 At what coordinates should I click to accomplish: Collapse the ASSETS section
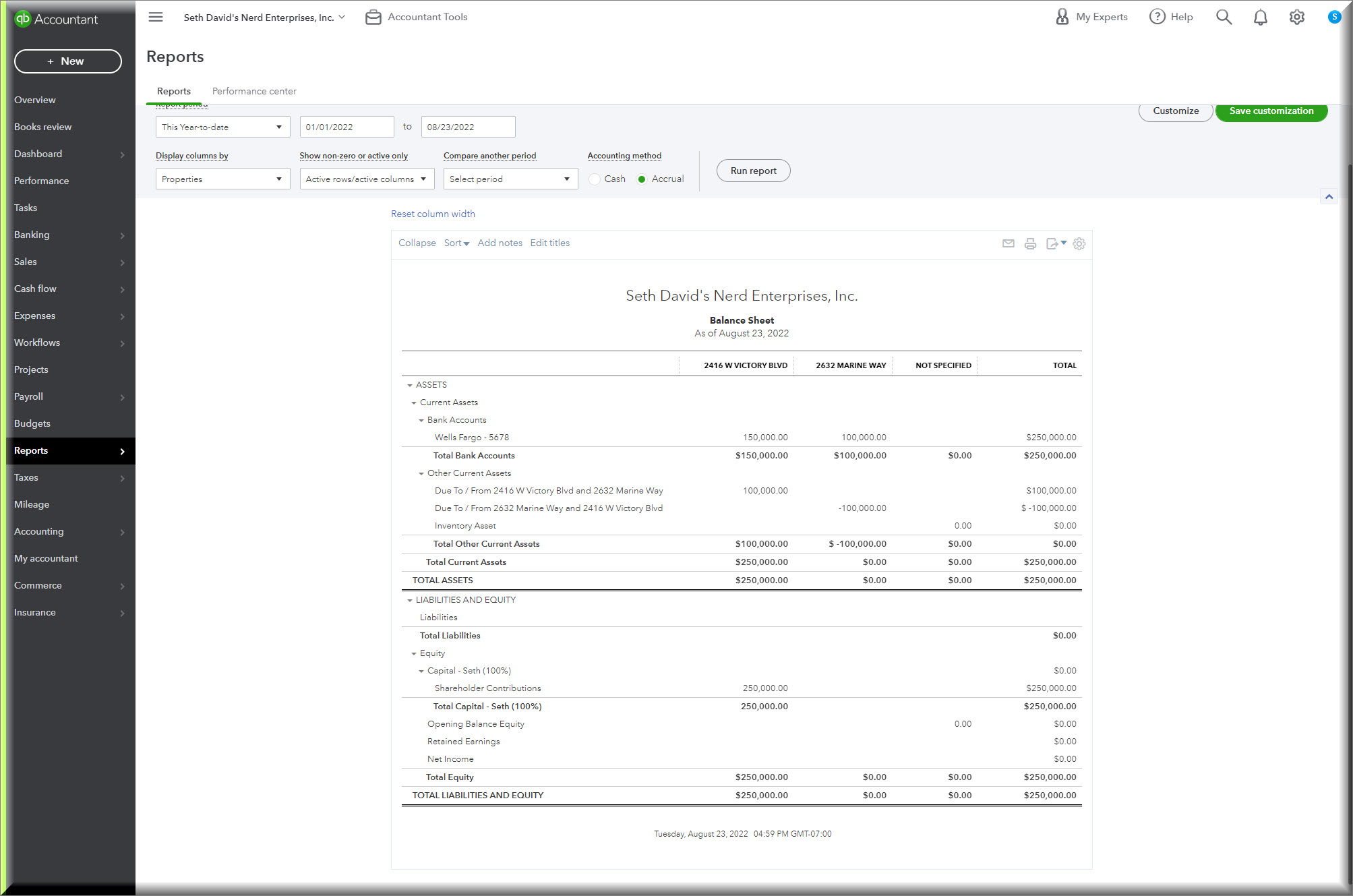coord(409,385)
